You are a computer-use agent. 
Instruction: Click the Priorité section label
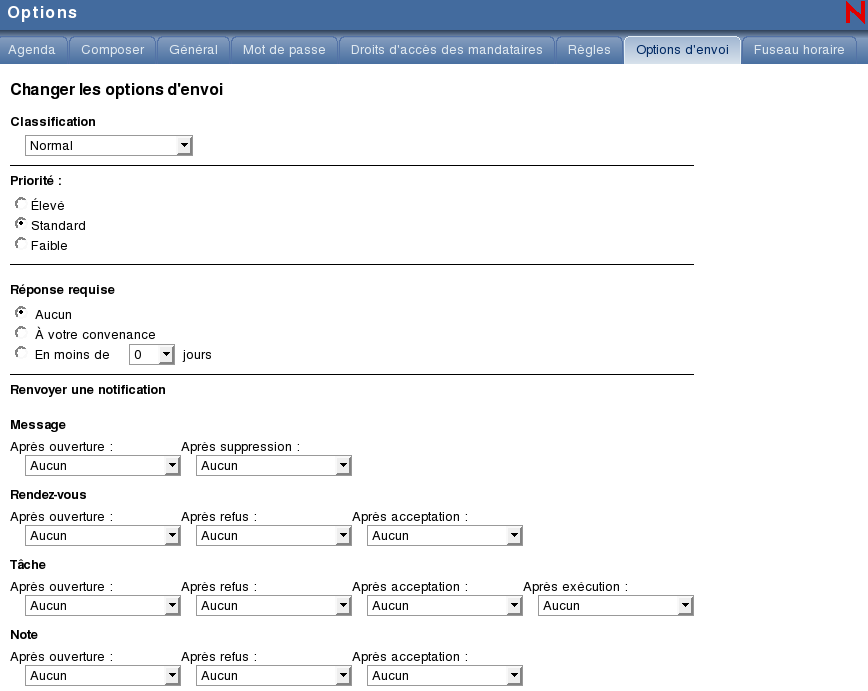click(36, 181)
